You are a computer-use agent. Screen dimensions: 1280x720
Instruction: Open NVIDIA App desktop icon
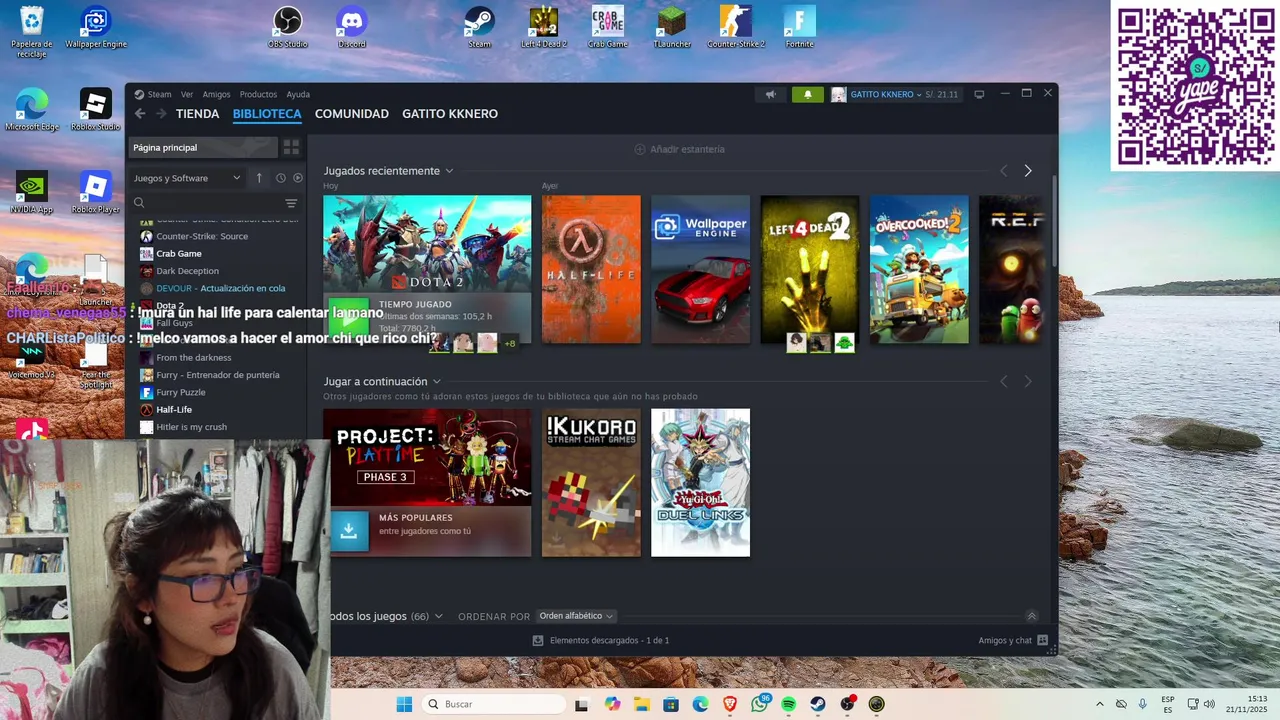coord(31,192)
